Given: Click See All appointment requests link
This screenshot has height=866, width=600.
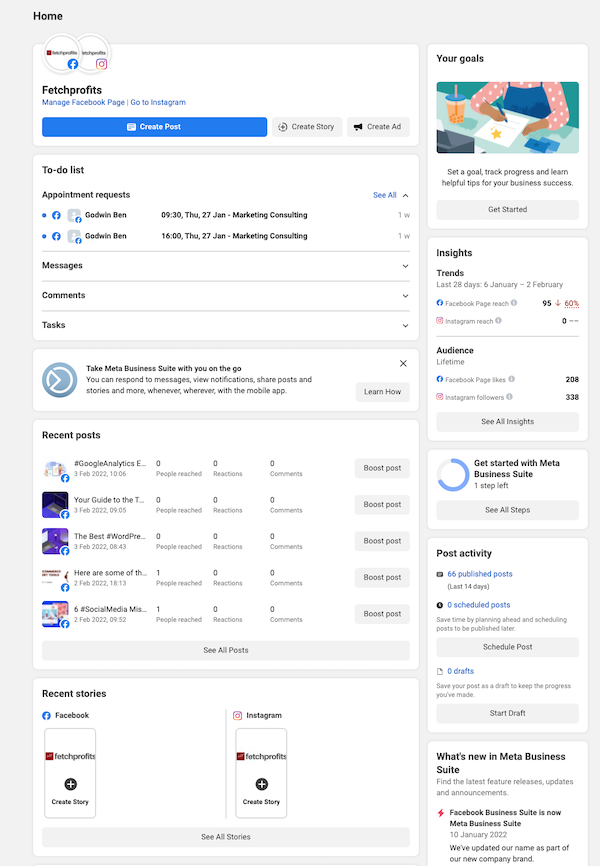Looking at the screenshot, I should [x=385, y=195].
